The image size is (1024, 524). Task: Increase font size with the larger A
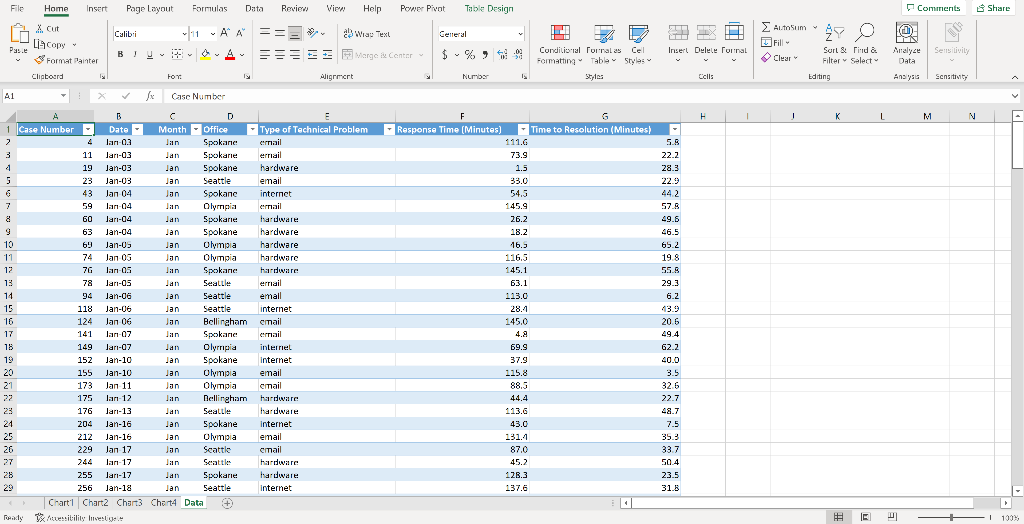pos(225,33)
